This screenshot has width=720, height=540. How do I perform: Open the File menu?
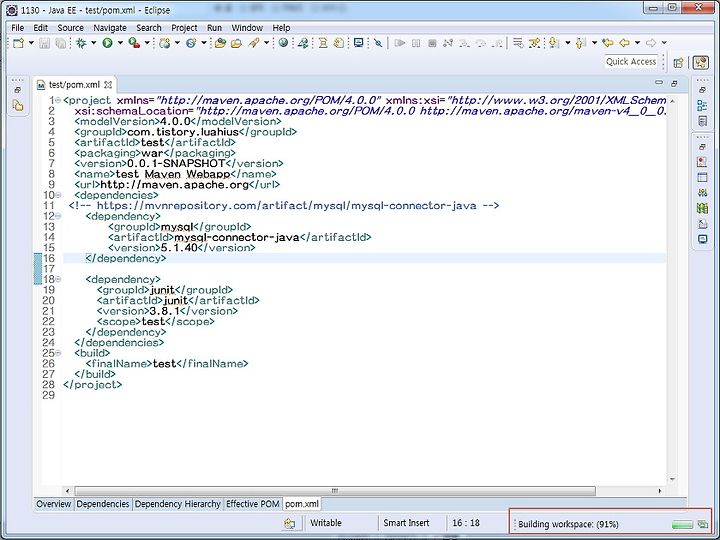[x=17, y=28]
